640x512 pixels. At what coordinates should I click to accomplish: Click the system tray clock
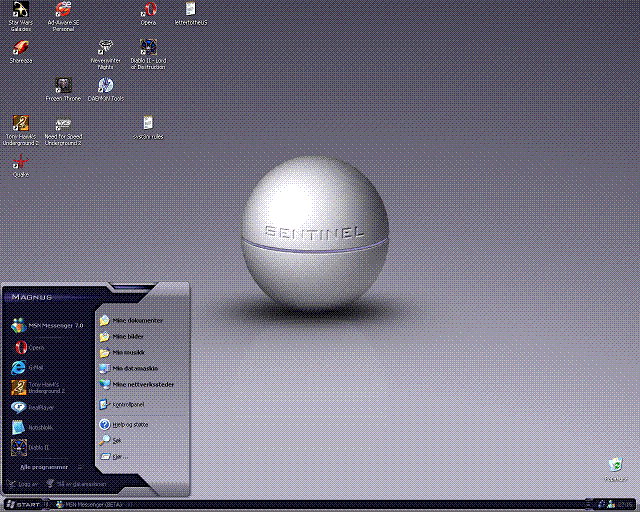pyautogui.click(x=625, y=505)
